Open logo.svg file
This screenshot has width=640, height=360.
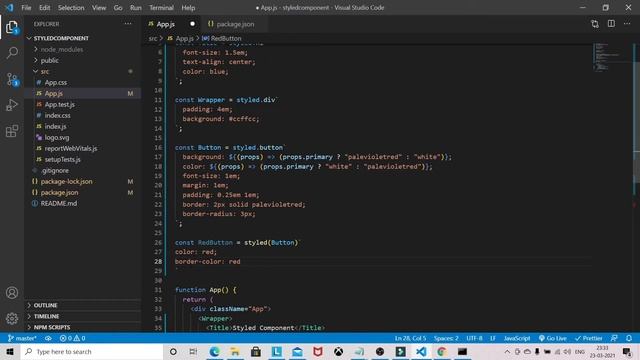pyautogui.click(x=57, y=138)
